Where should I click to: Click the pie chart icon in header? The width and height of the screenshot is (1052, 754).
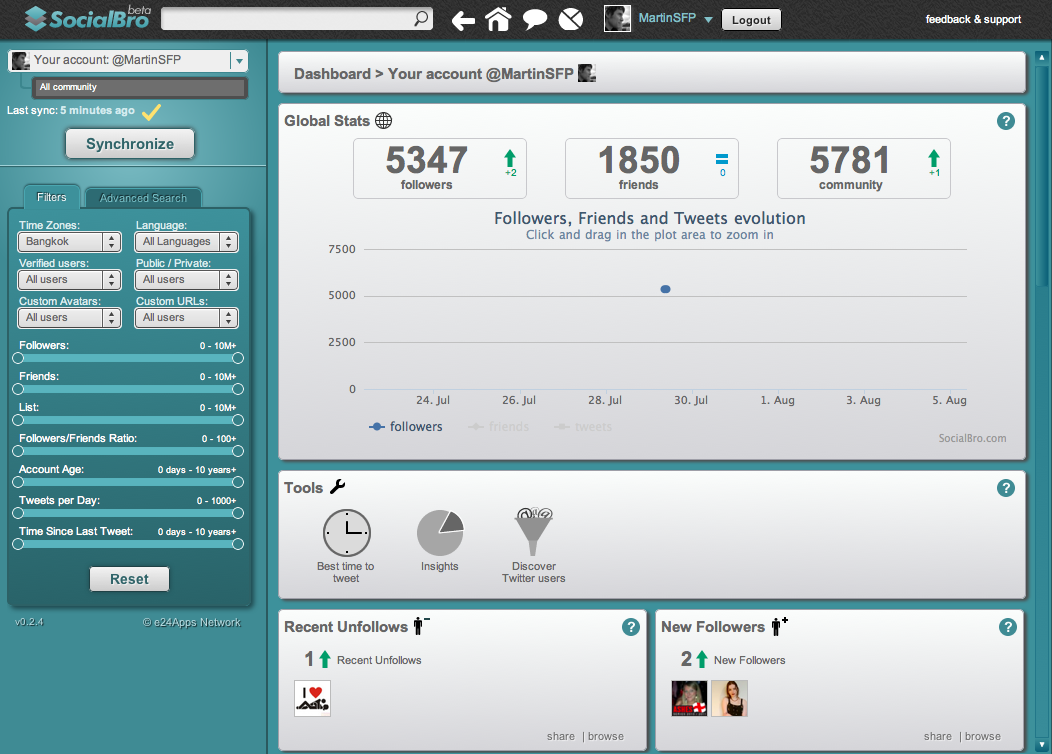pos(571,19)
